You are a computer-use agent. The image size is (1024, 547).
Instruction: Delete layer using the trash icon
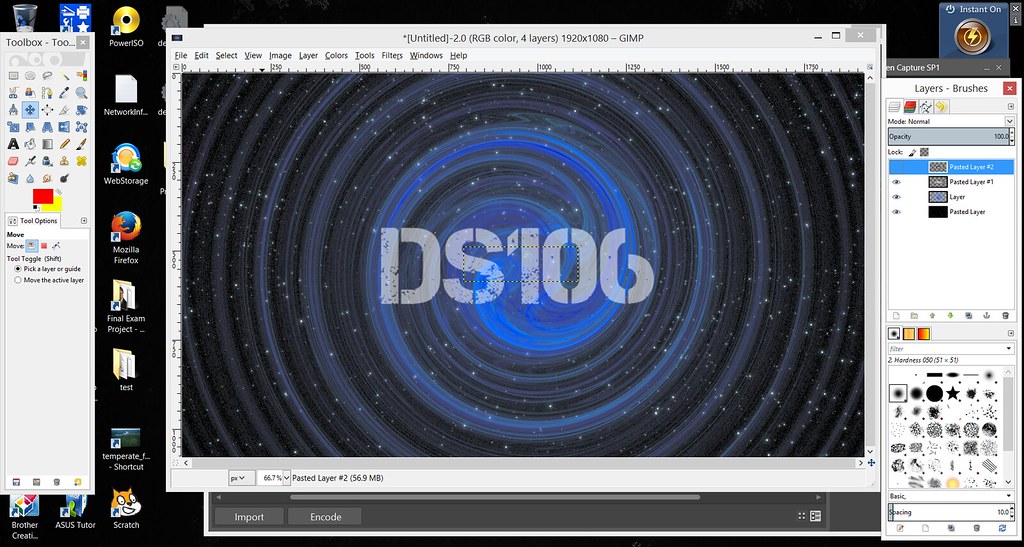[x=1004, y=315]
